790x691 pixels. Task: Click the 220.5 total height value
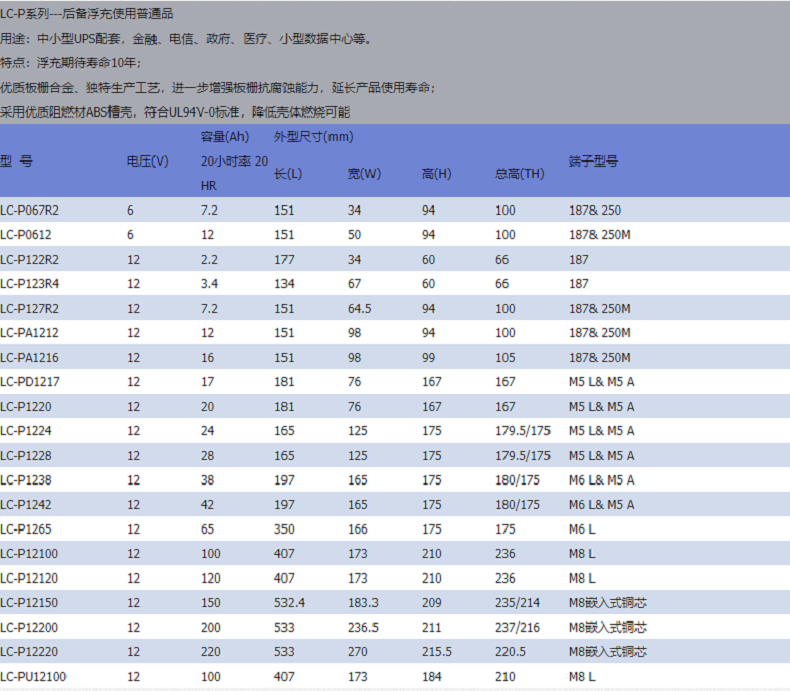510,652
